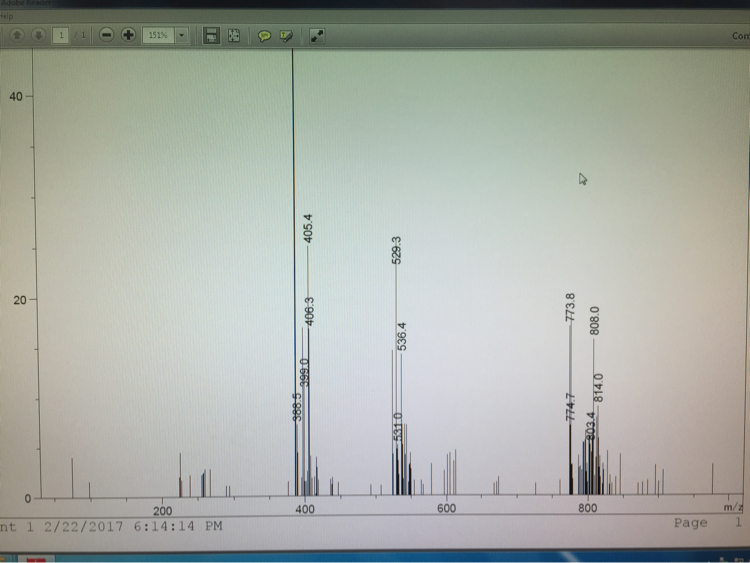Select the scrolling fit-width page view icon
Viewport: 750px width, 563px height.
(x=211, y=35)
